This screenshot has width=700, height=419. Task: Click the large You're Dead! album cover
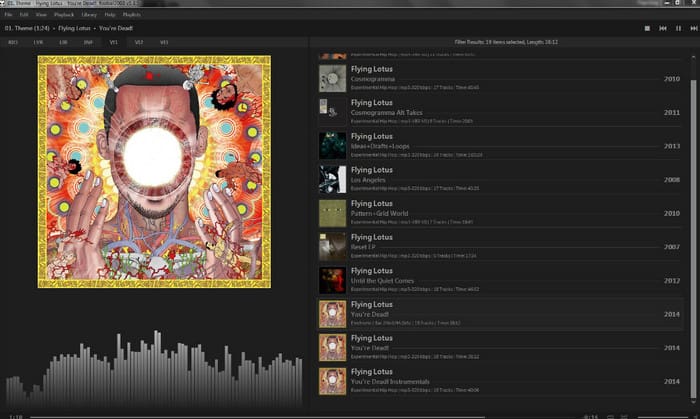click(154, 171)
